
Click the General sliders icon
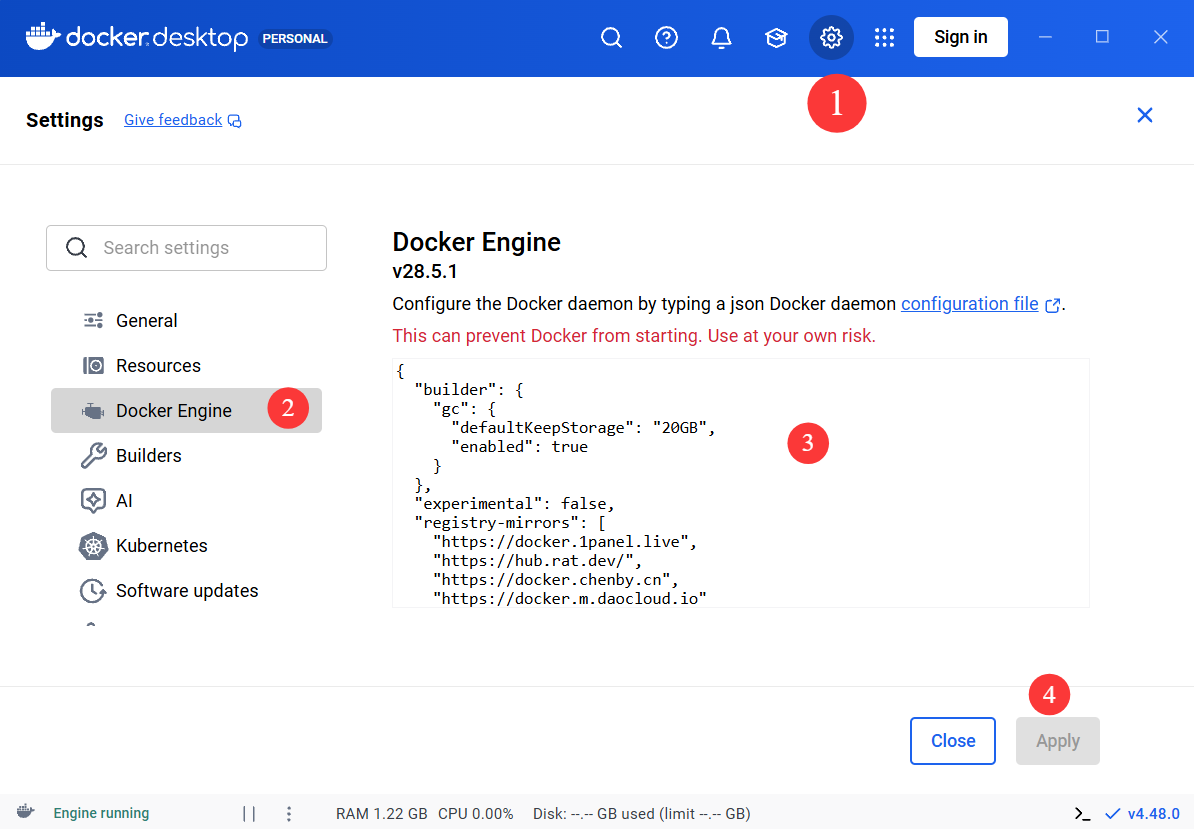[x=93, y=320]
